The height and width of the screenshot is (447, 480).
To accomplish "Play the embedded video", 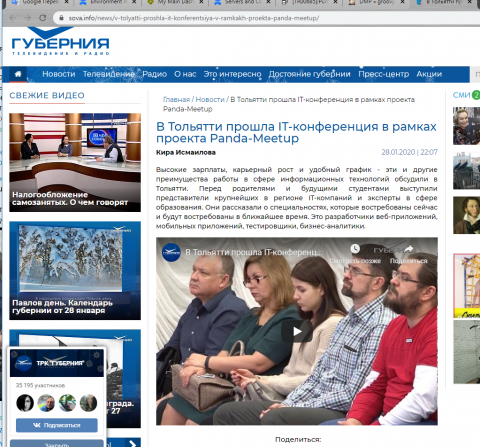I will [297, 331].
